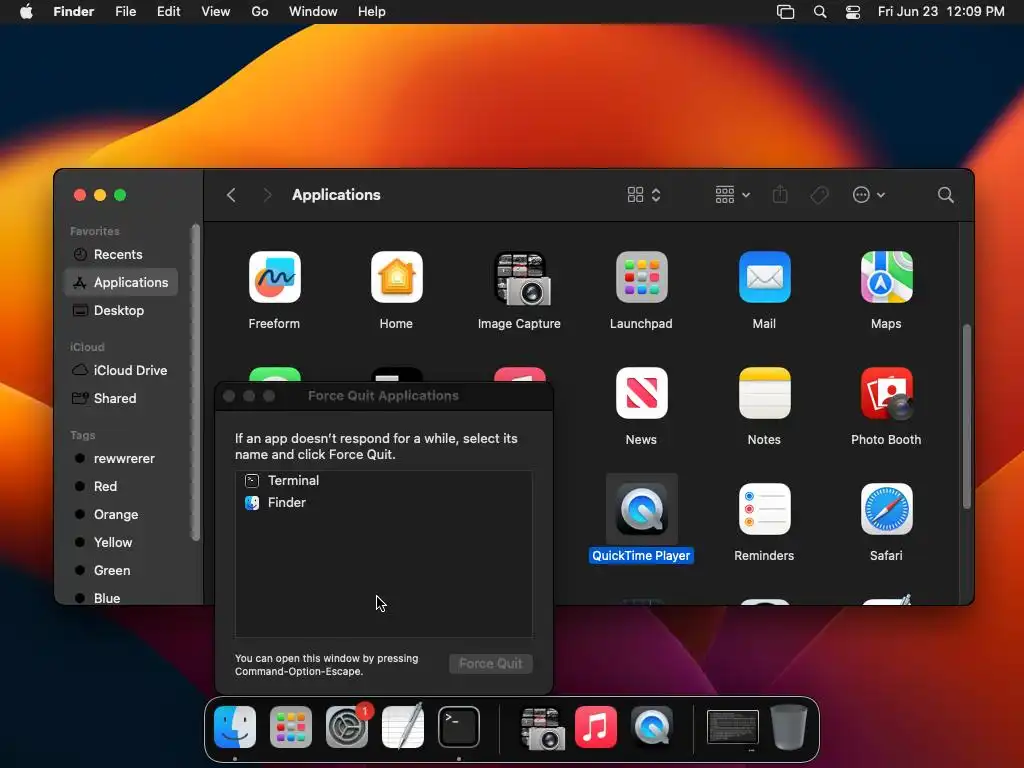The image size is (1024, 768).
Task: Open the group-by dropdown in toolbar
Action: (733, 195)
